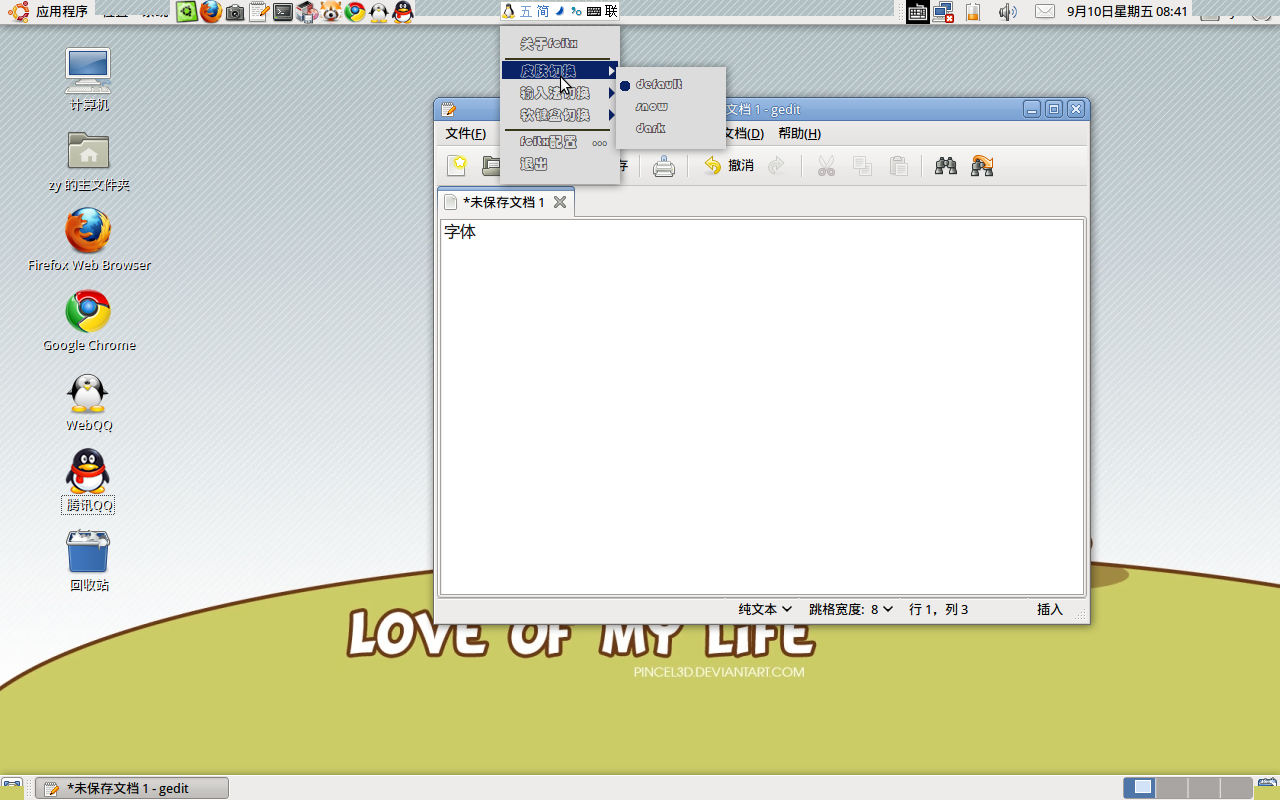1280x800 pixels.
Task: Open terminal icon in top panel
Action: pos(283,12)
